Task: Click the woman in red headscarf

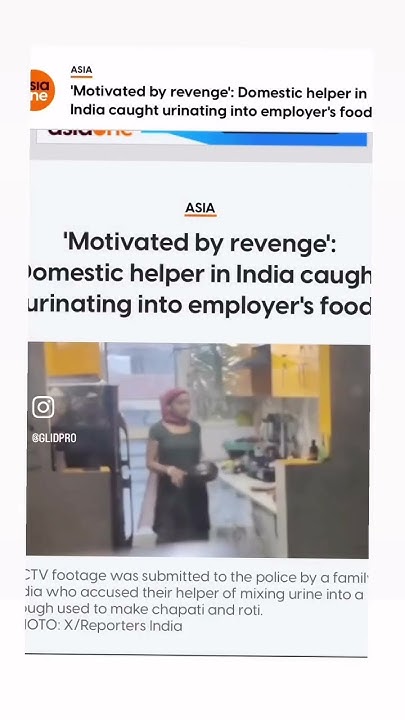Action: click(x=179, y=466)
